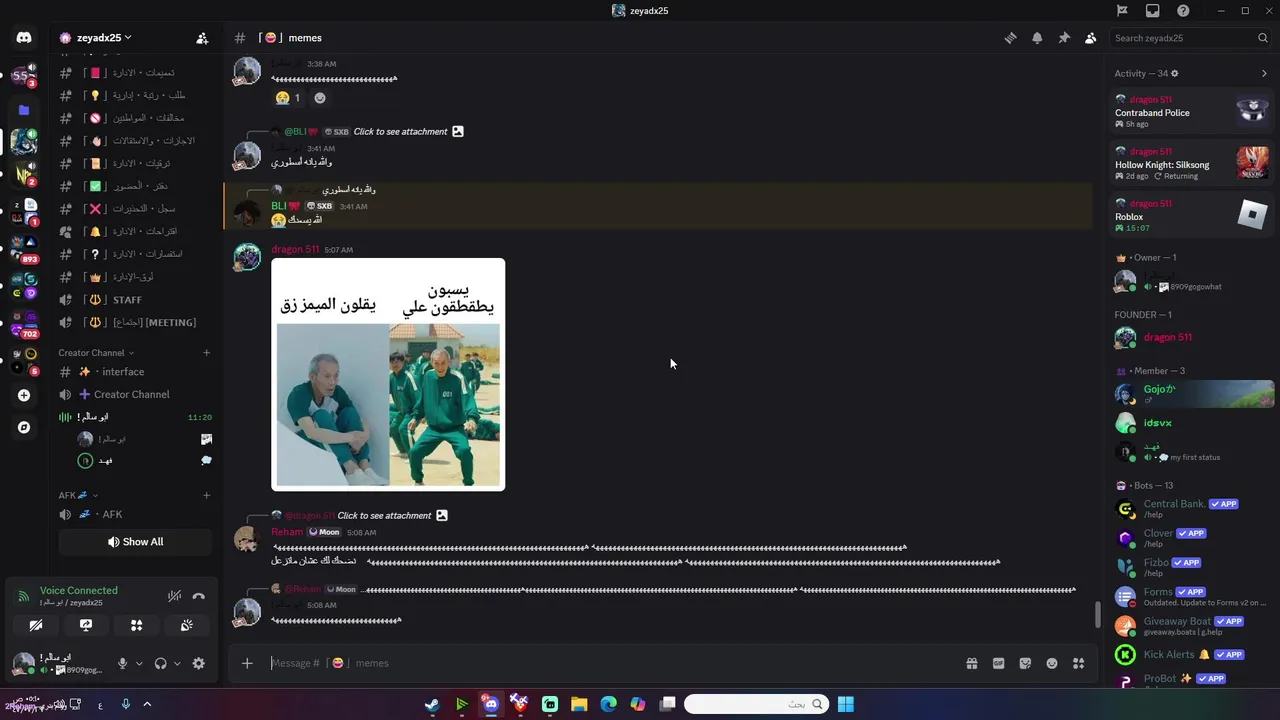This screenshot has width=1280, height=720.
Task: Open File Explorer from taskbar
Action: tap(579, 704)
